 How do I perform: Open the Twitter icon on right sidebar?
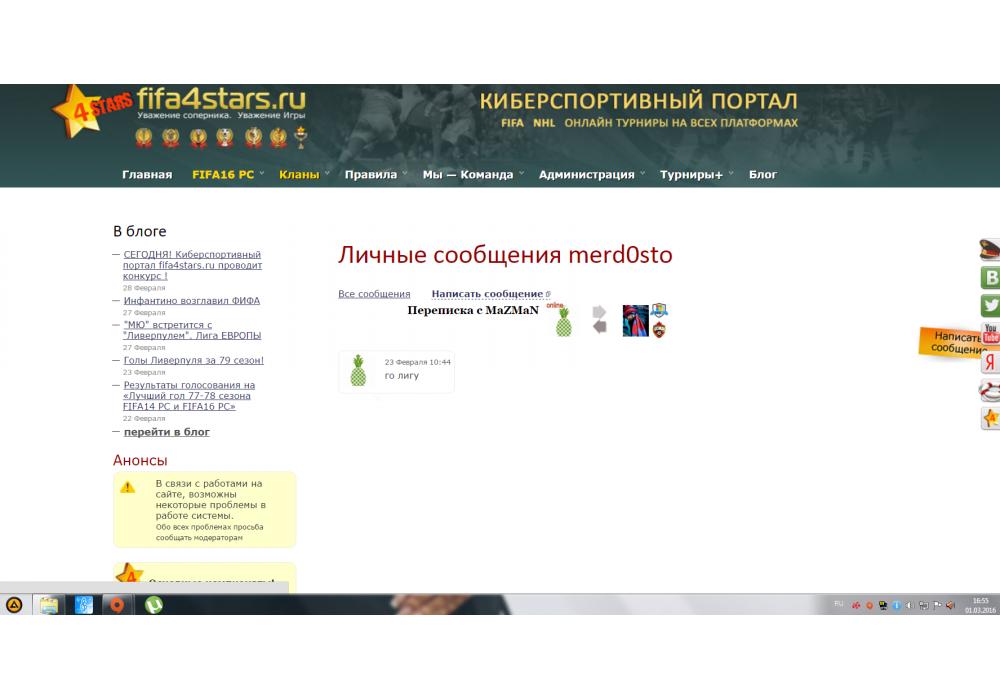click(990, 306)
